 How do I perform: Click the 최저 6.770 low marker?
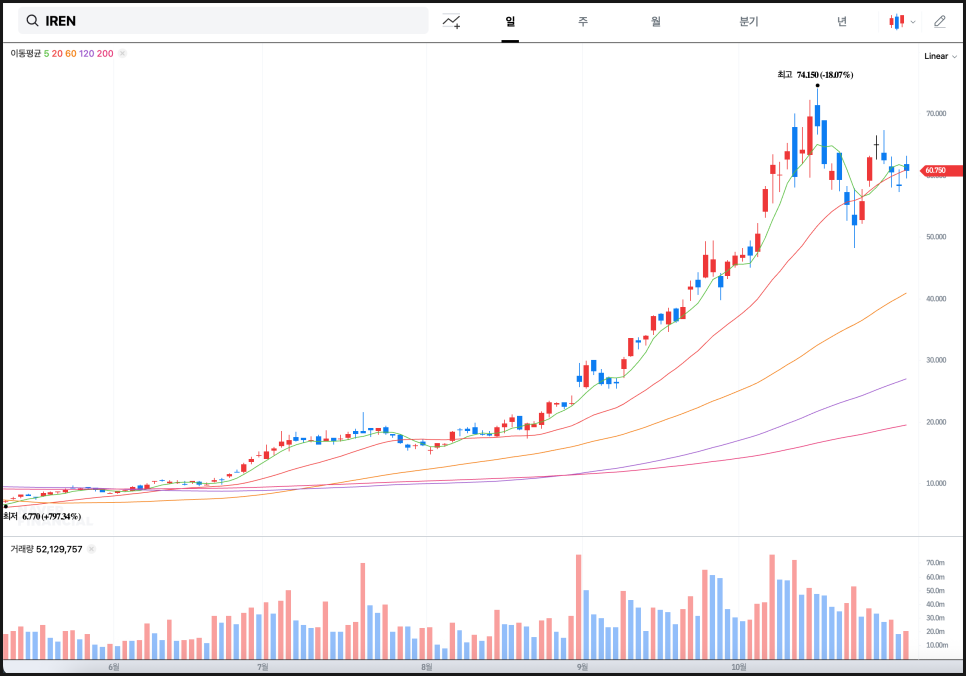(42, 516)
